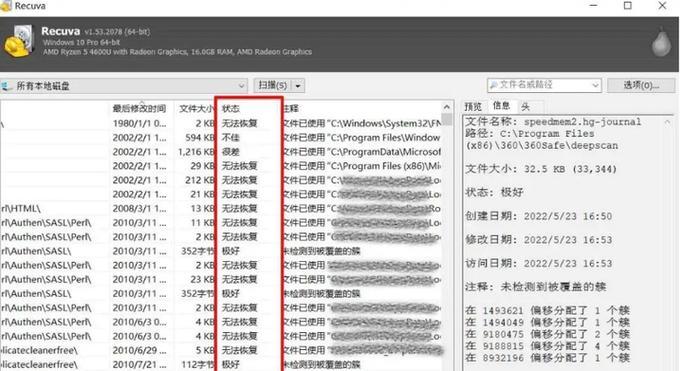The image size is (683, 371).
Task: Select the 1,216 KB file size cell
Action: pyautogui.click(x=196, y=152)
